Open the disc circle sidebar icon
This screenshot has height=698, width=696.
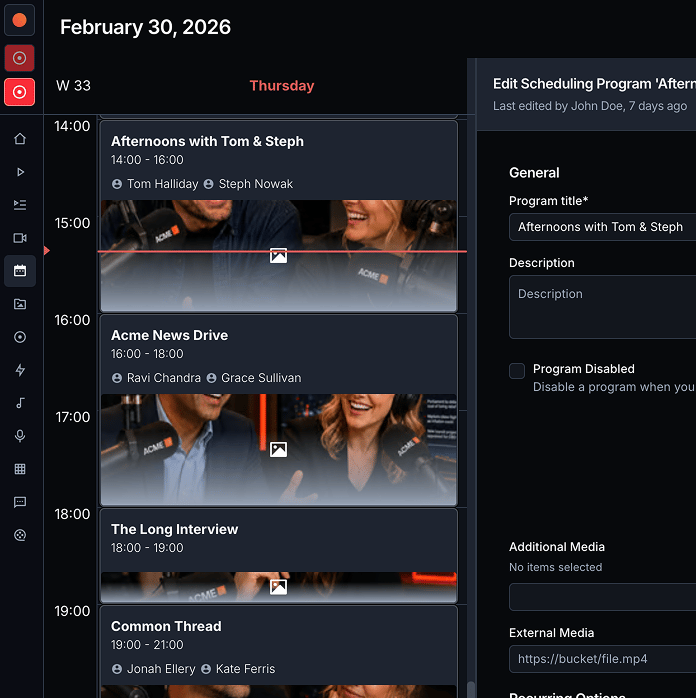tap(20, 337)
